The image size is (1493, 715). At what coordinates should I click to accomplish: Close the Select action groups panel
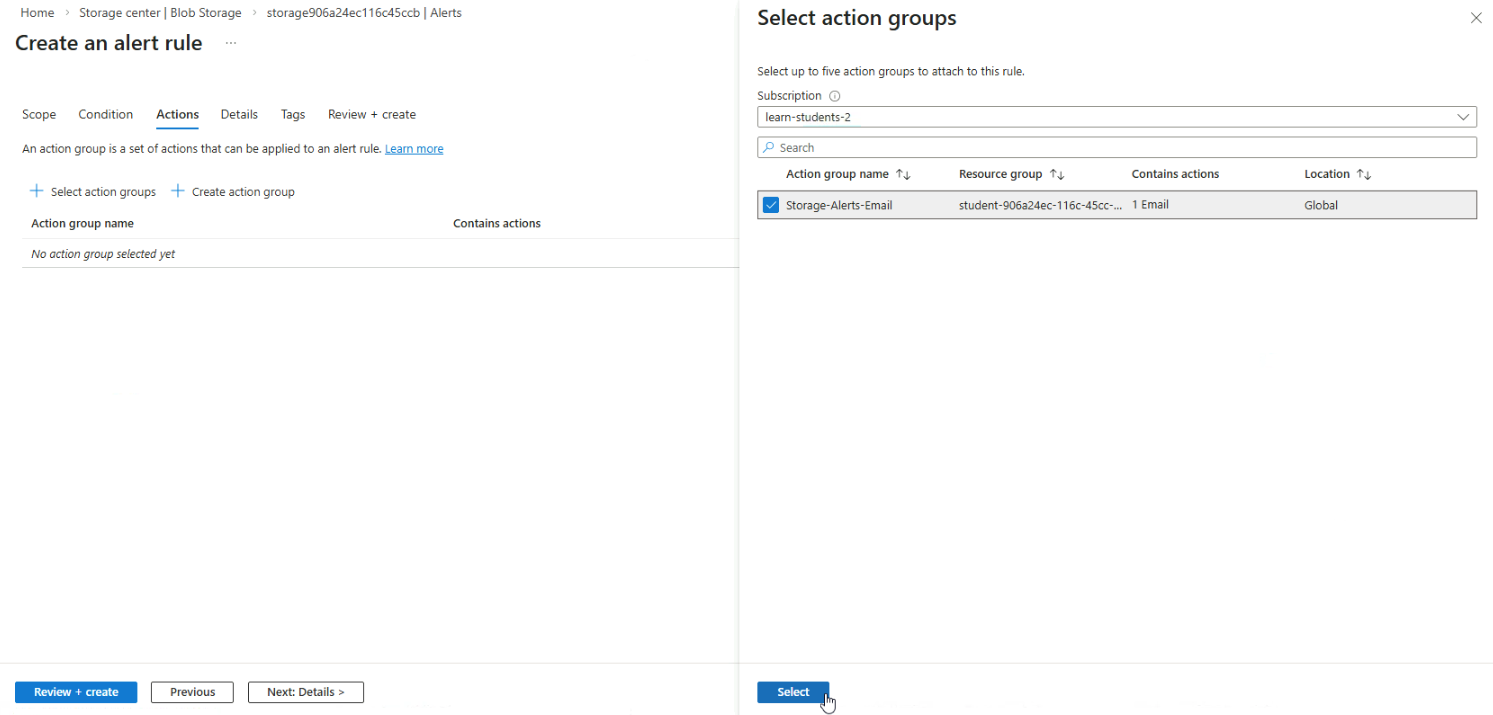point(1476,18)
